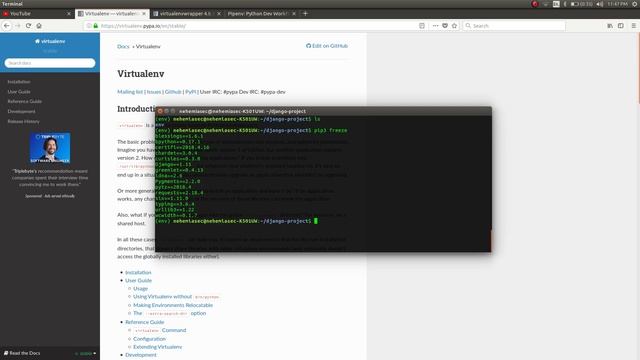This screenshot has width=640, height=360.
Task: Close the virtualenvwrapper tab
Action: click(x=219, y=13)
